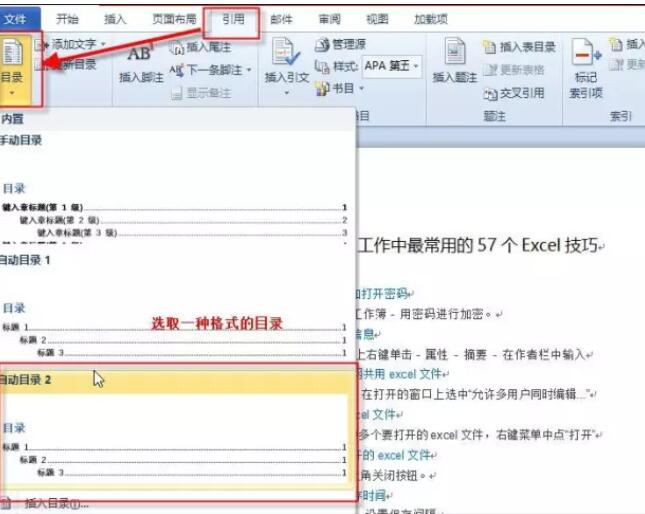Click 插入表目录 insert table of figures
The width and height of the screenshot is (645, 514).
(x=519, y=47)
